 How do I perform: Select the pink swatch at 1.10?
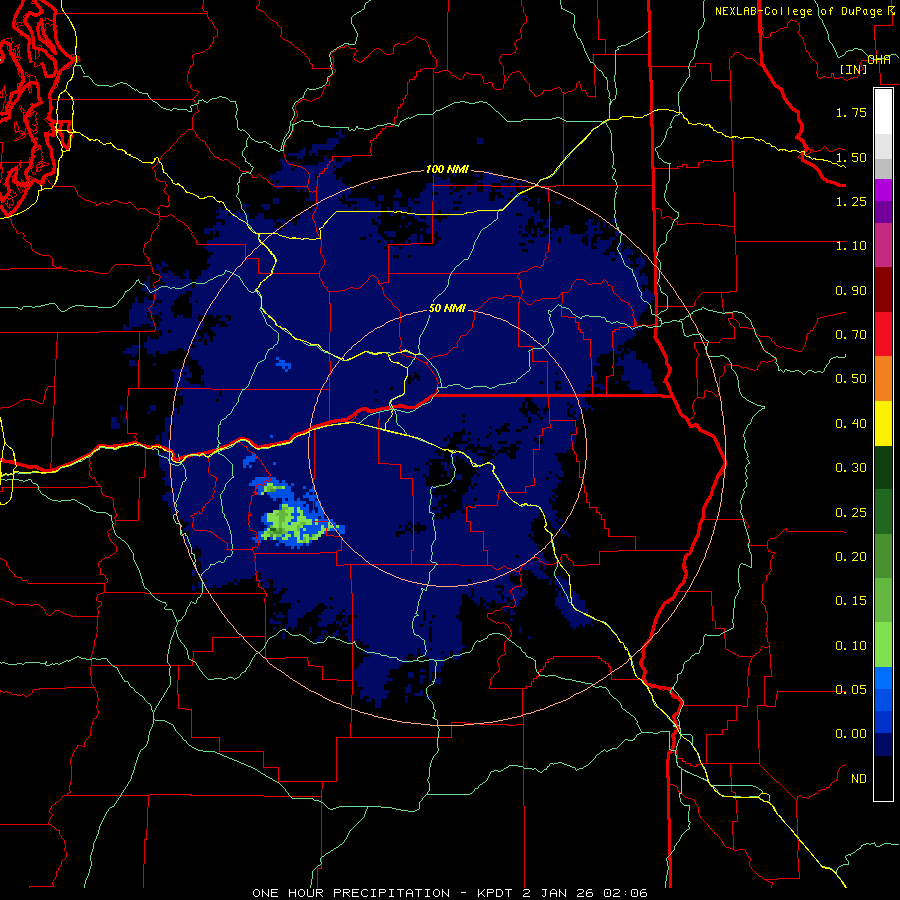tap(883, 245)
